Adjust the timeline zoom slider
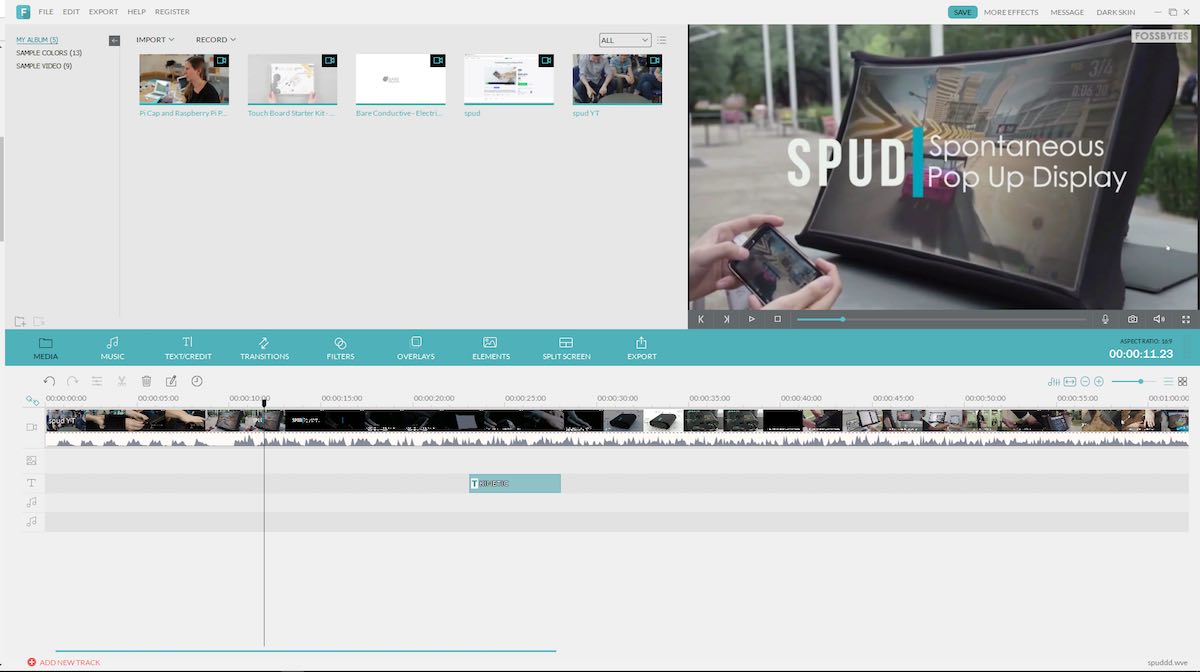Viewport: 1200px width, 672px height. click(1141, 381)
